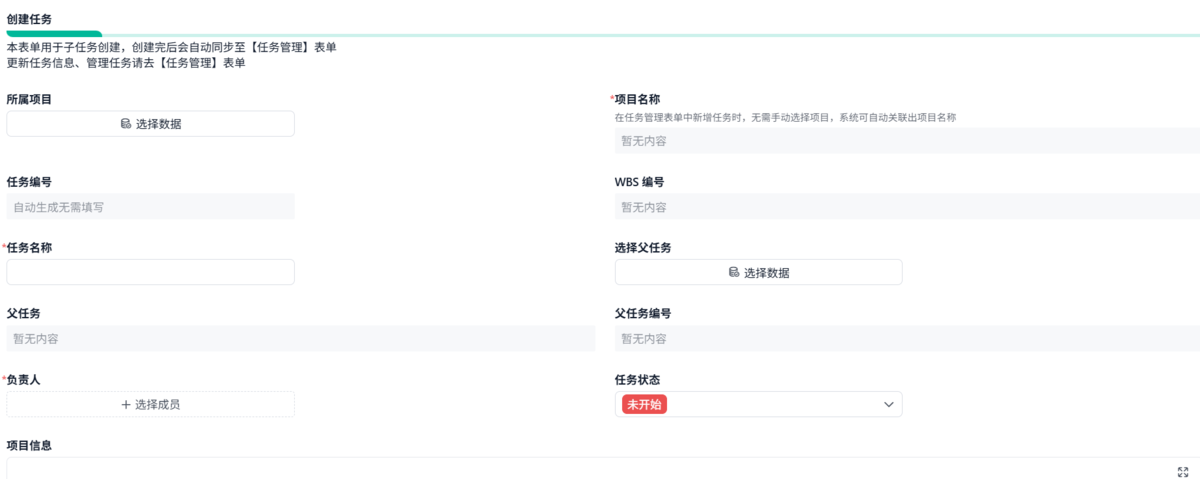Click the 项目名称 helper description text
Viewport: 1200px width, 479px height.
click(785, 117)
